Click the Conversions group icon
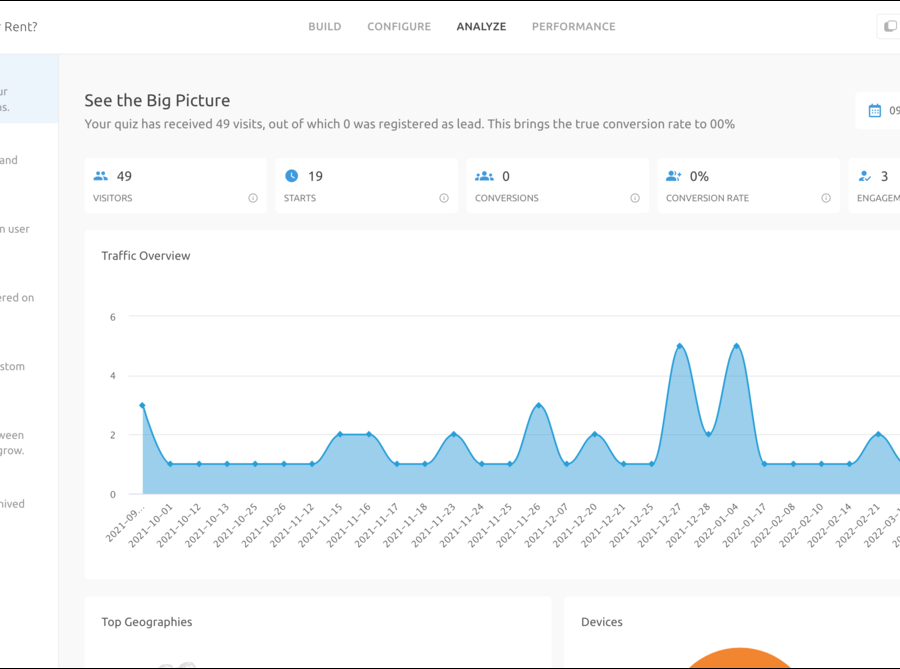This screenshot has width=900, height=669. coord(484,176)
